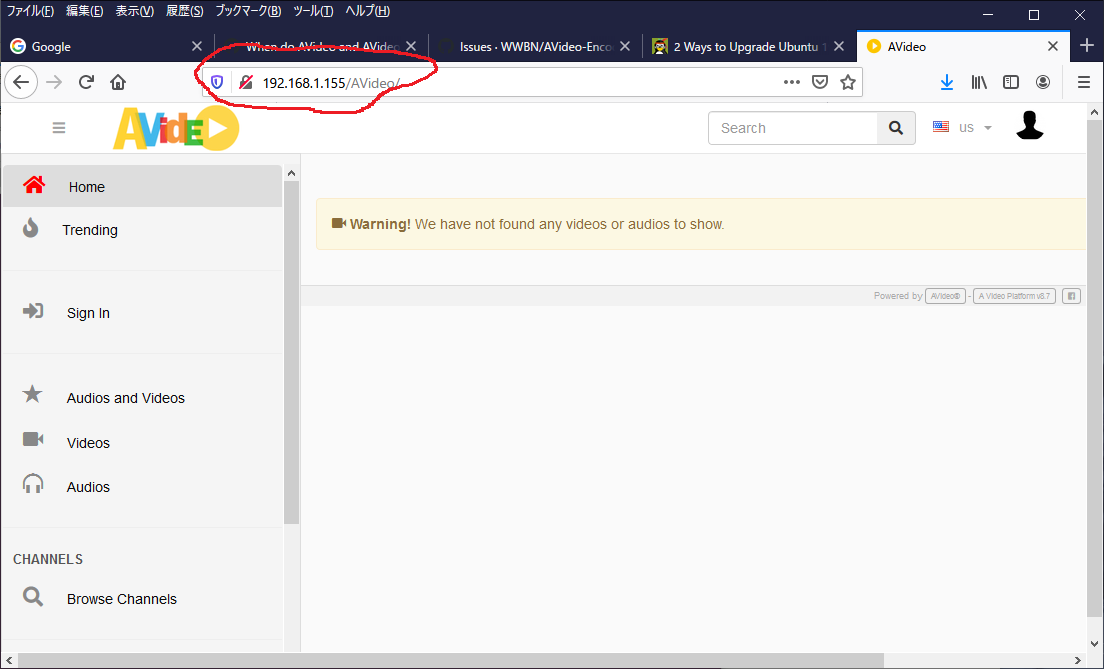1104x669 pixels.
Task: Click the AVideo logo
Action: pos(176,128)
